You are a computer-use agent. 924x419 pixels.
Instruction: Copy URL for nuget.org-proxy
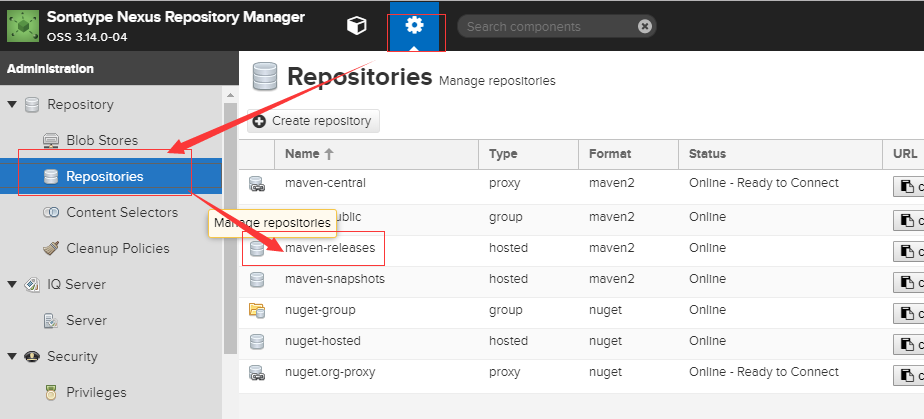[x=909, y=375]
